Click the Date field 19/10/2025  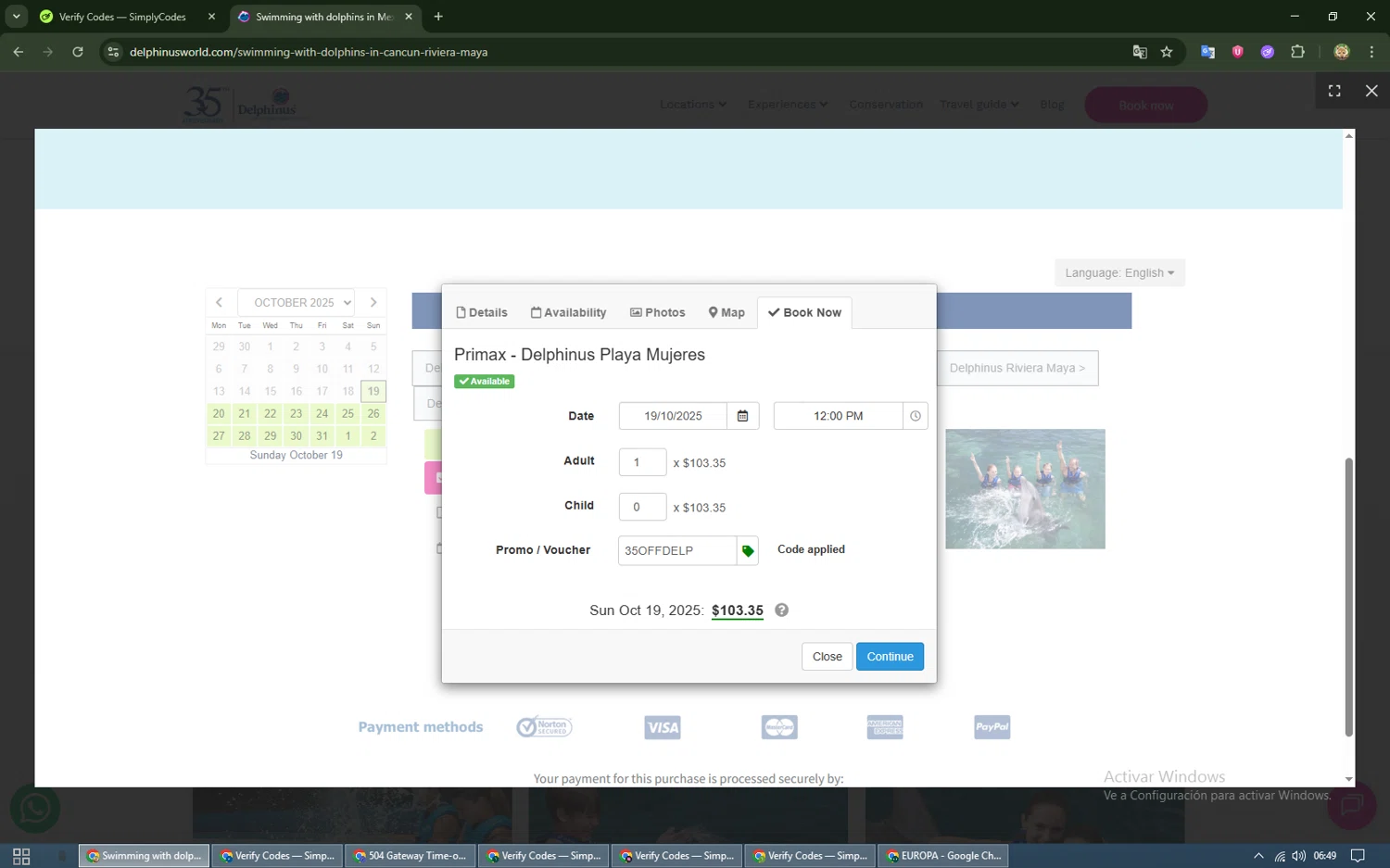point(673,416)
